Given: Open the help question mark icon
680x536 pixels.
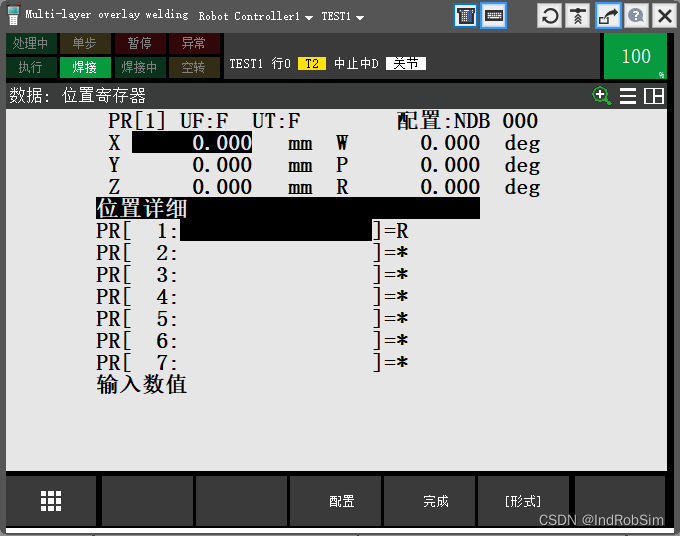Looking at the screenshot, I should pyautogui.click(x=635, y=16).
